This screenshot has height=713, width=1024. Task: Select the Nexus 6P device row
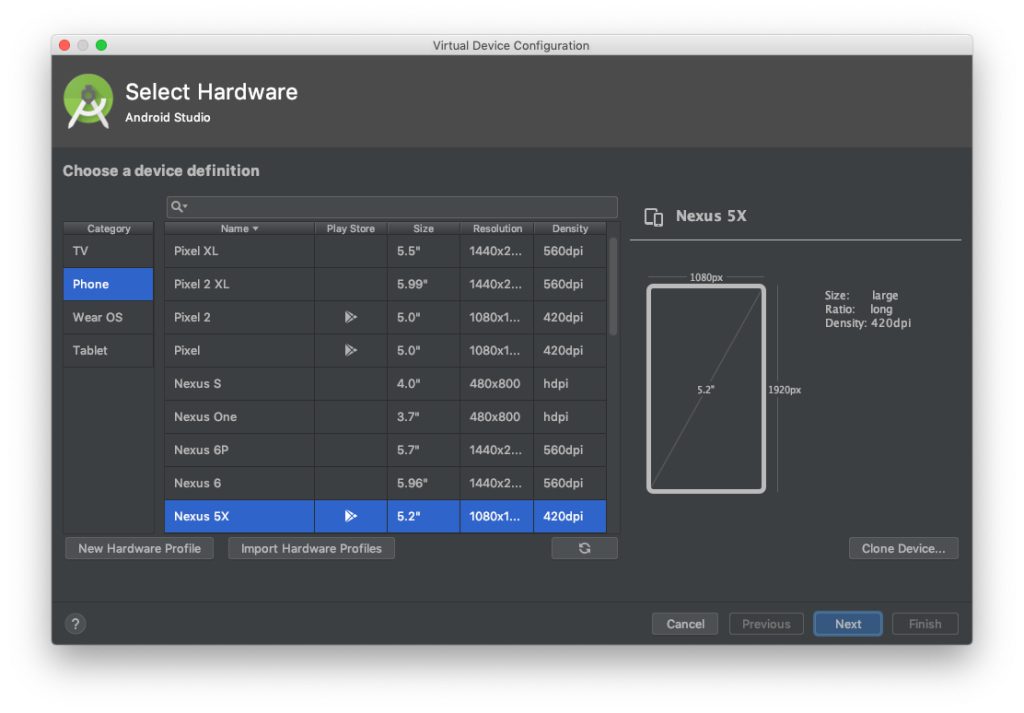coord(385,450)
